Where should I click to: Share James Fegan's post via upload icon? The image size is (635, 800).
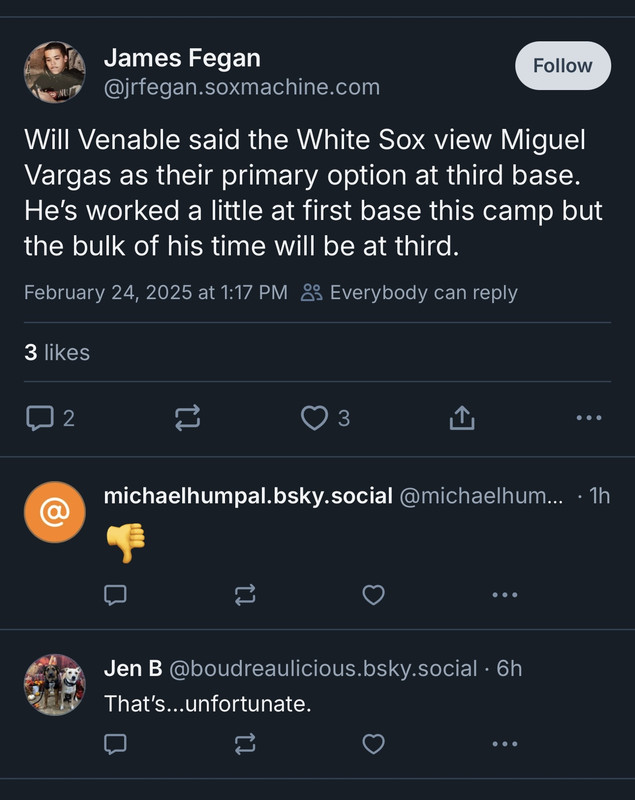(461, 418)
